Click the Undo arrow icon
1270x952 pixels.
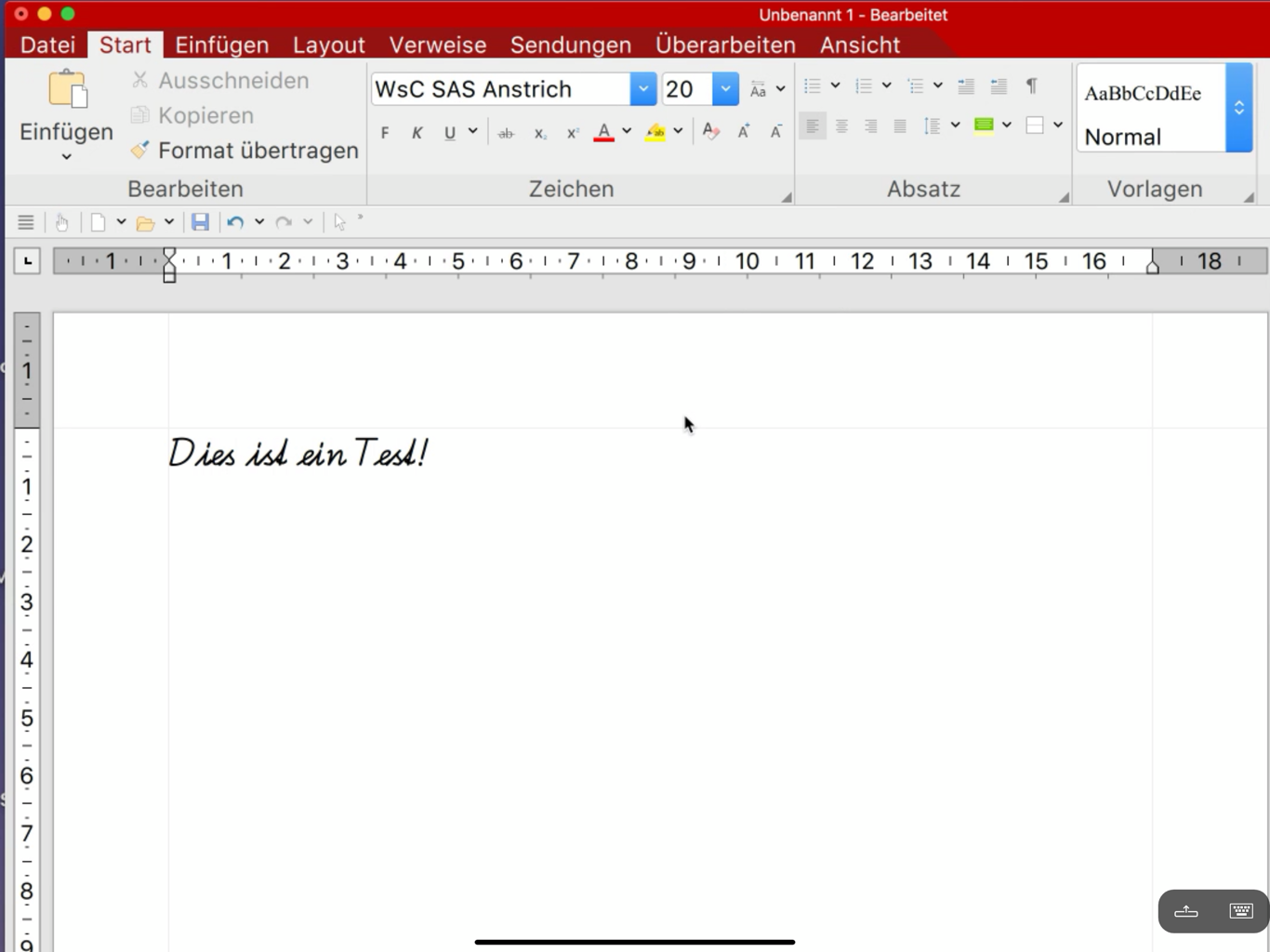(235, 222)
